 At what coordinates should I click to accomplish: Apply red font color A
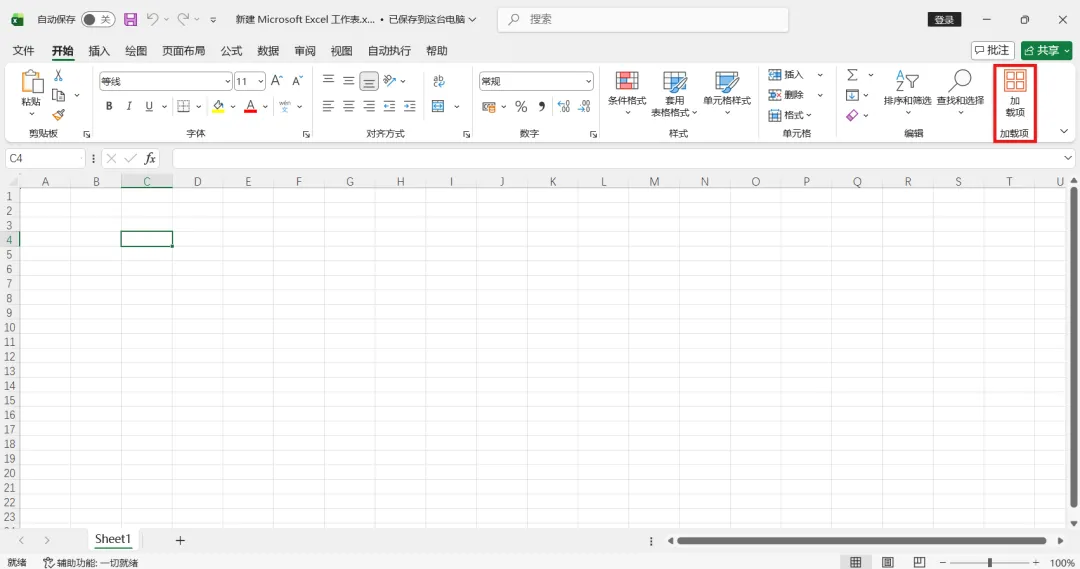point(250,106)
